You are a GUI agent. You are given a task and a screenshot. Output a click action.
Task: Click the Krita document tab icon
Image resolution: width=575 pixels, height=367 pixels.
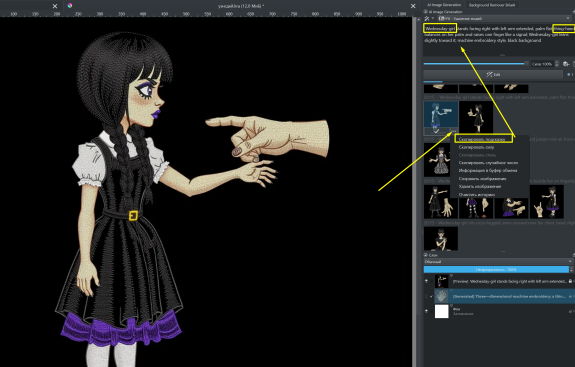point(70,5)
